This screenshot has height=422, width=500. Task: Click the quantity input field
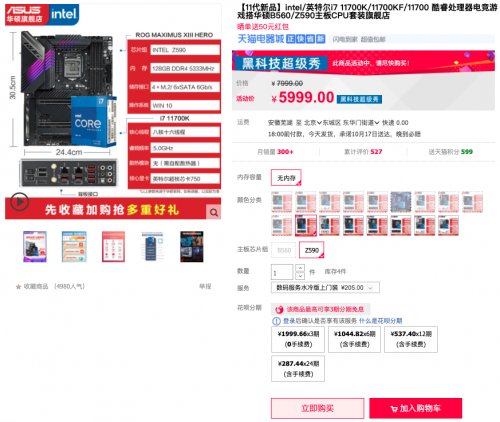282,272
